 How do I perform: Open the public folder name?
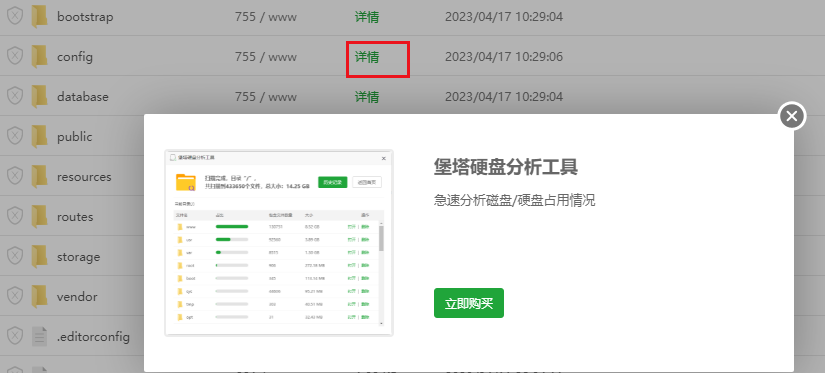click(x=75, y=137)
